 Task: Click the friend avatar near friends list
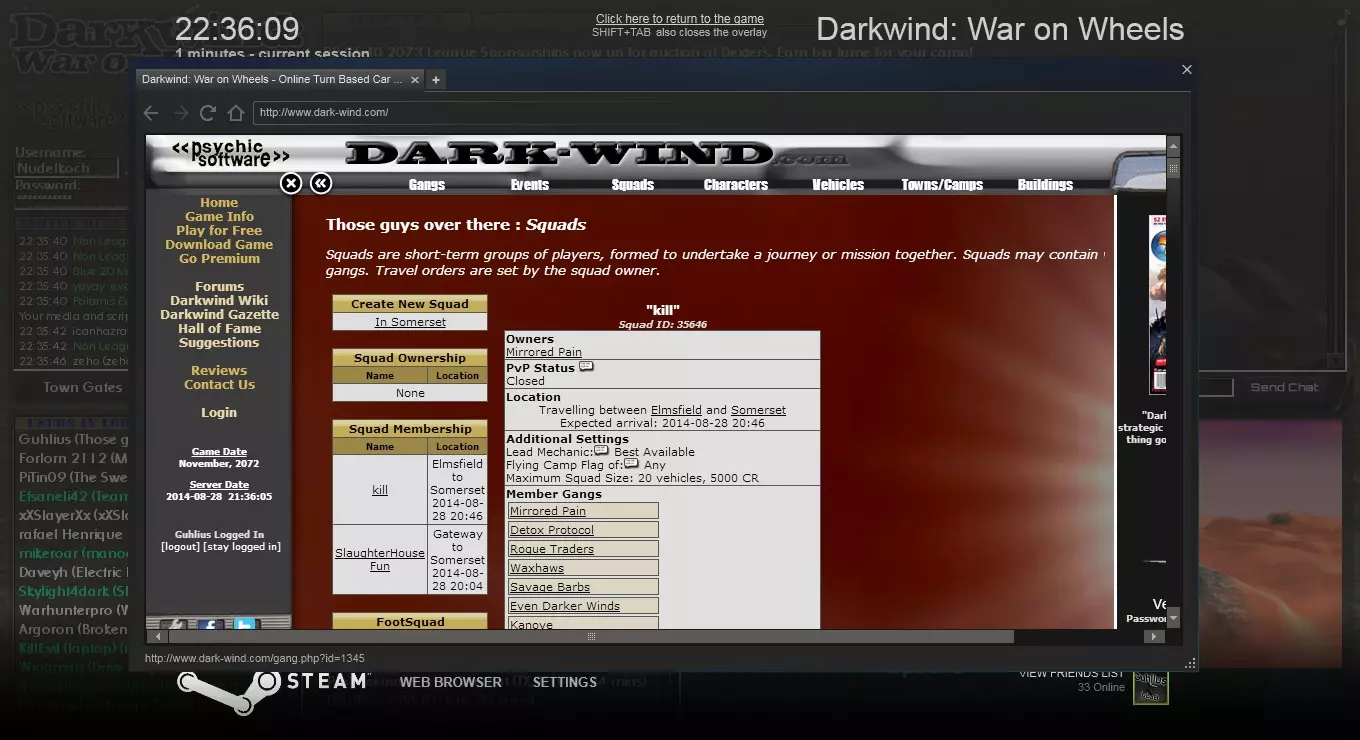[x=1151, y=689]
